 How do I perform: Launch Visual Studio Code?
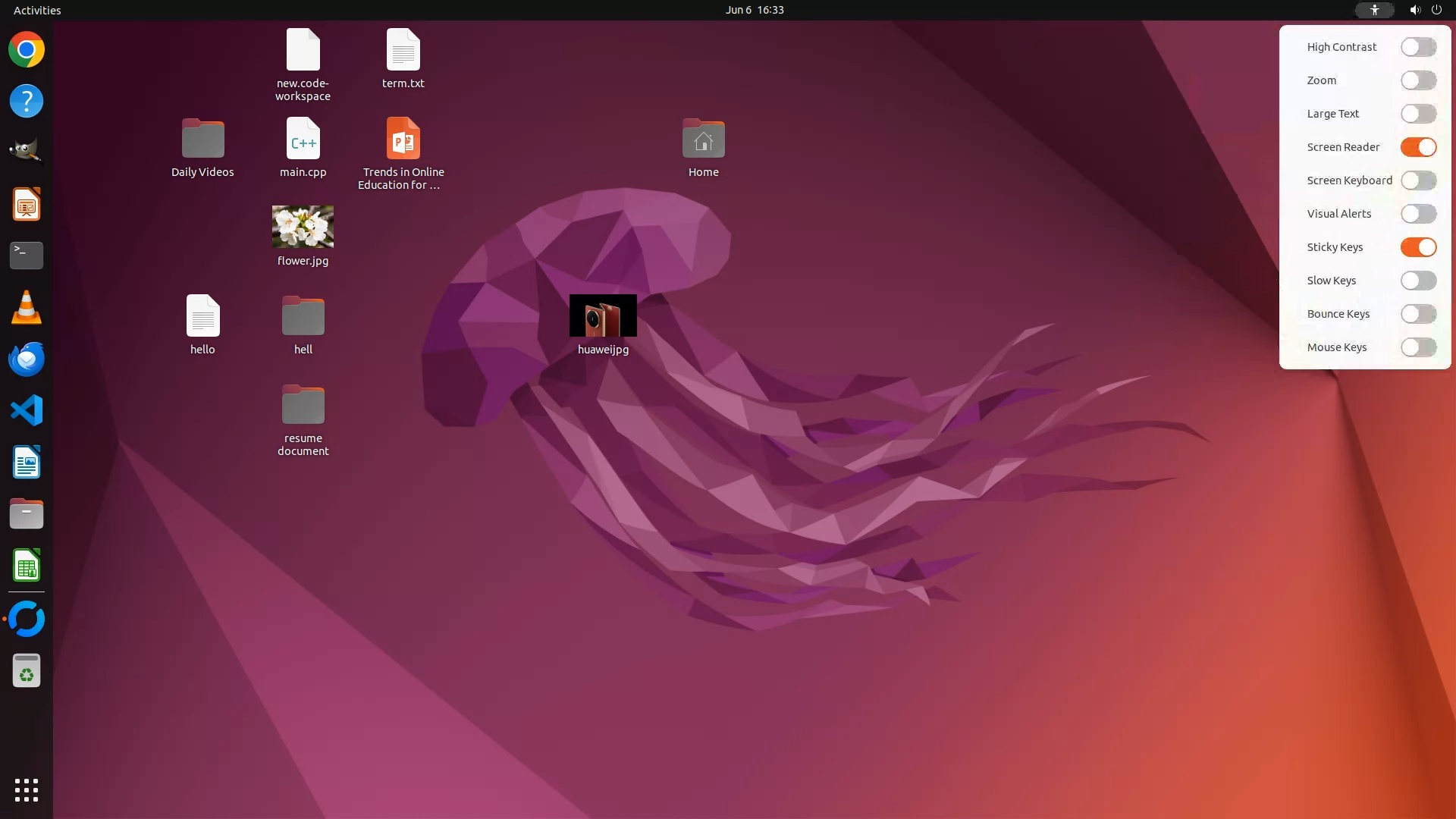coord(27,410)
